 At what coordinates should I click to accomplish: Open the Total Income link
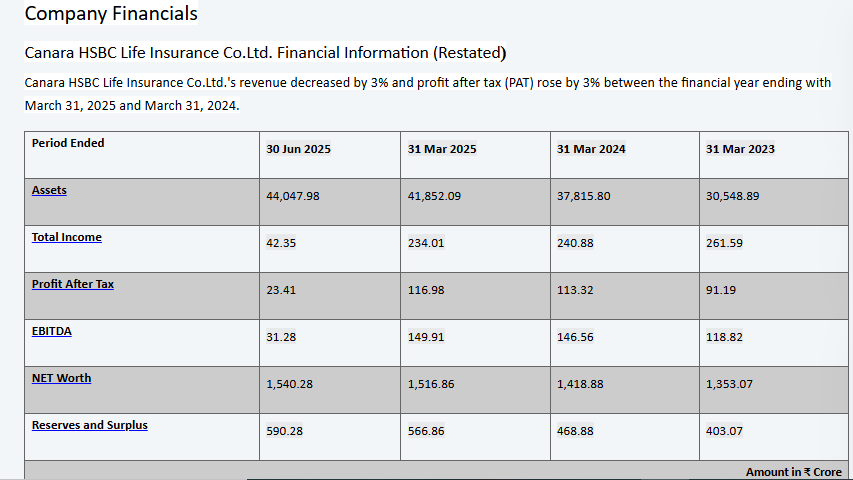click(x=66, y=237)
